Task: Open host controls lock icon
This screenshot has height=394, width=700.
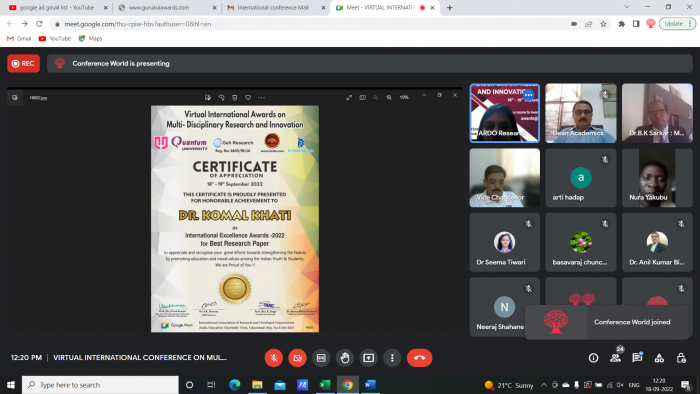Action: click(x=681, y=358)
